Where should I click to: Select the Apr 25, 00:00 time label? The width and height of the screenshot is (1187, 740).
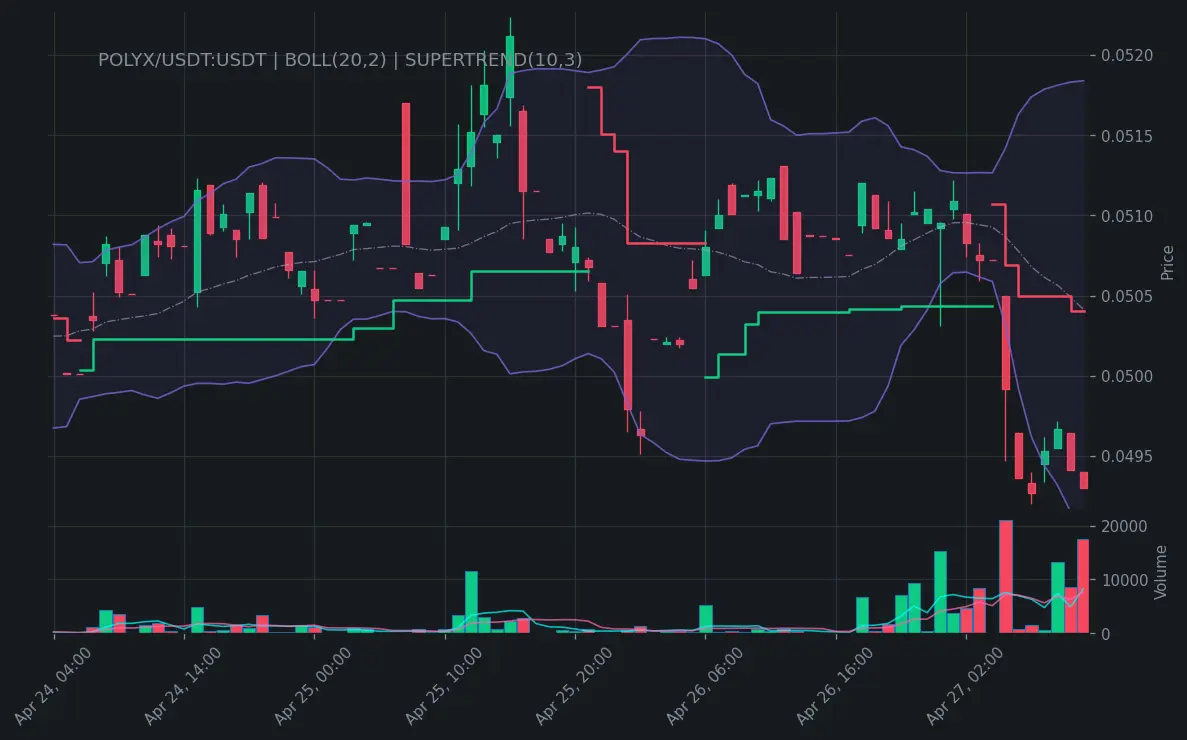313,686
